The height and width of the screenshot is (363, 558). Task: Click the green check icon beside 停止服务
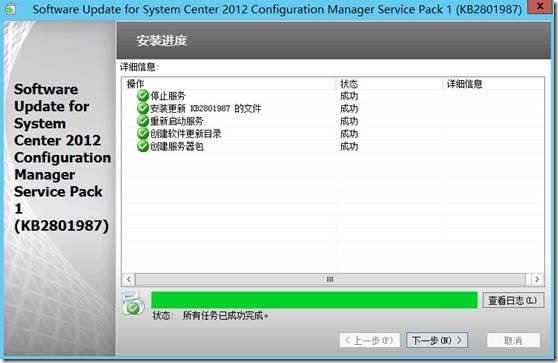143,95
